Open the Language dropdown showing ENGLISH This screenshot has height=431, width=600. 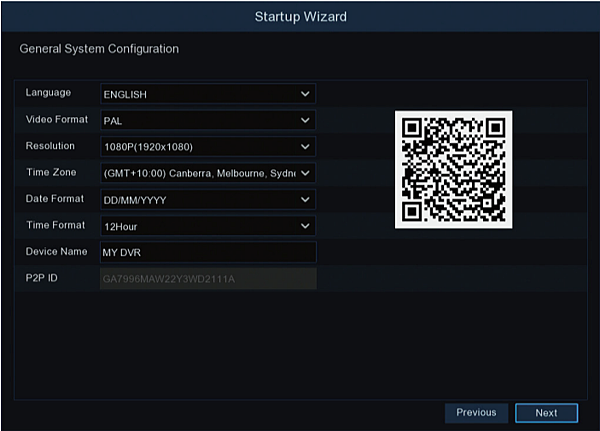[x=208, y=94]
